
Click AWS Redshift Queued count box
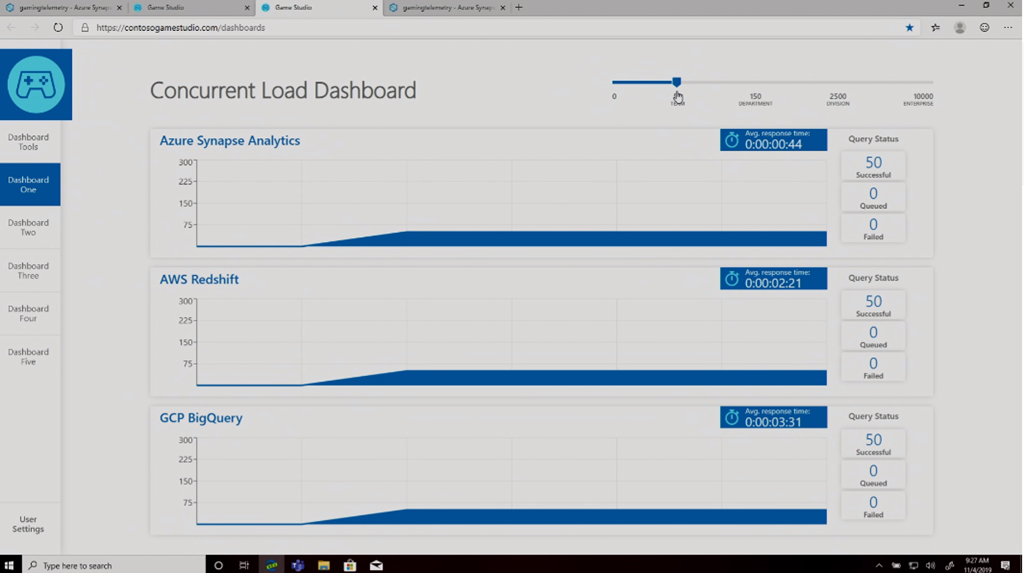[873, 336]
